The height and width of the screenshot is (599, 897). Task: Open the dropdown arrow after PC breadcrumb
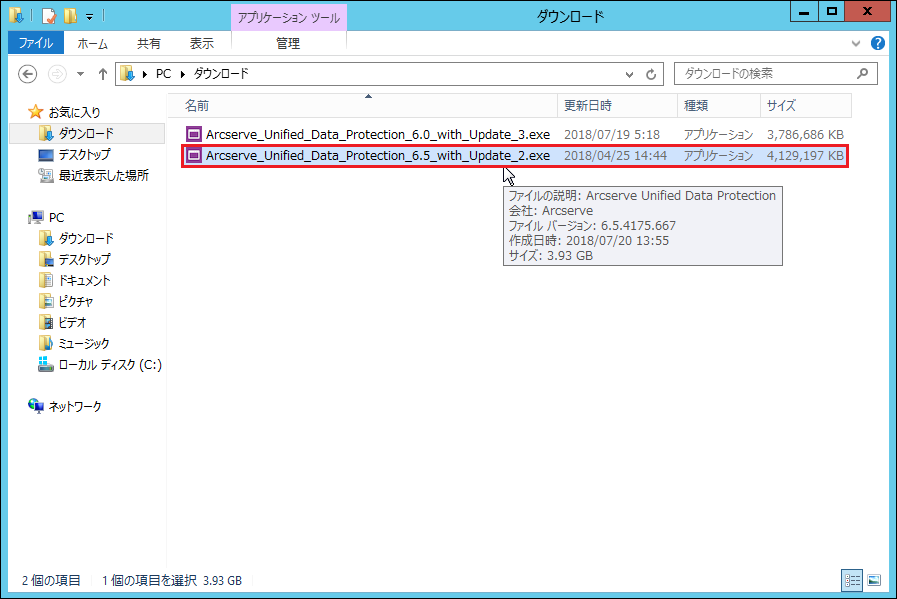pyautogui.click(x=183, y=74)
